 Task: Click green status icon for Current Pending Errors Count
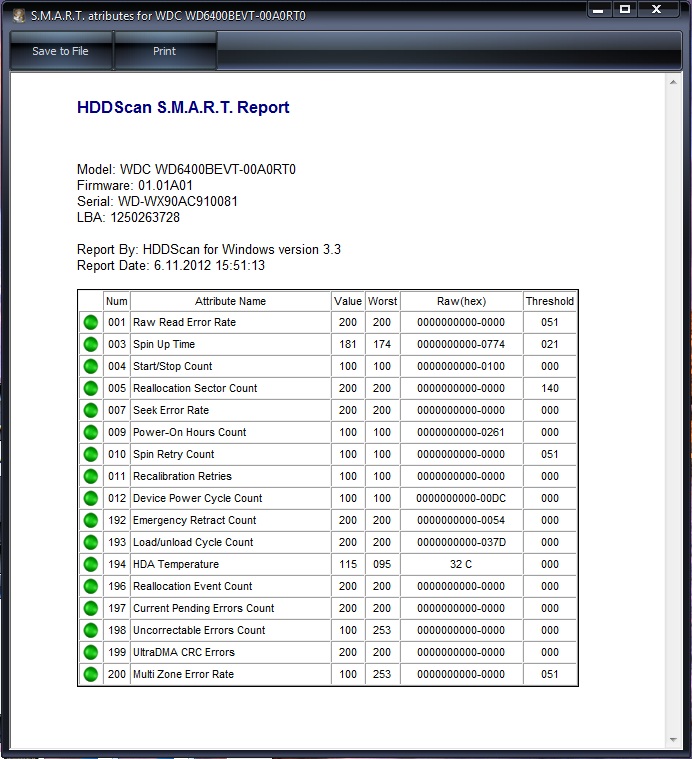[90, 608]
